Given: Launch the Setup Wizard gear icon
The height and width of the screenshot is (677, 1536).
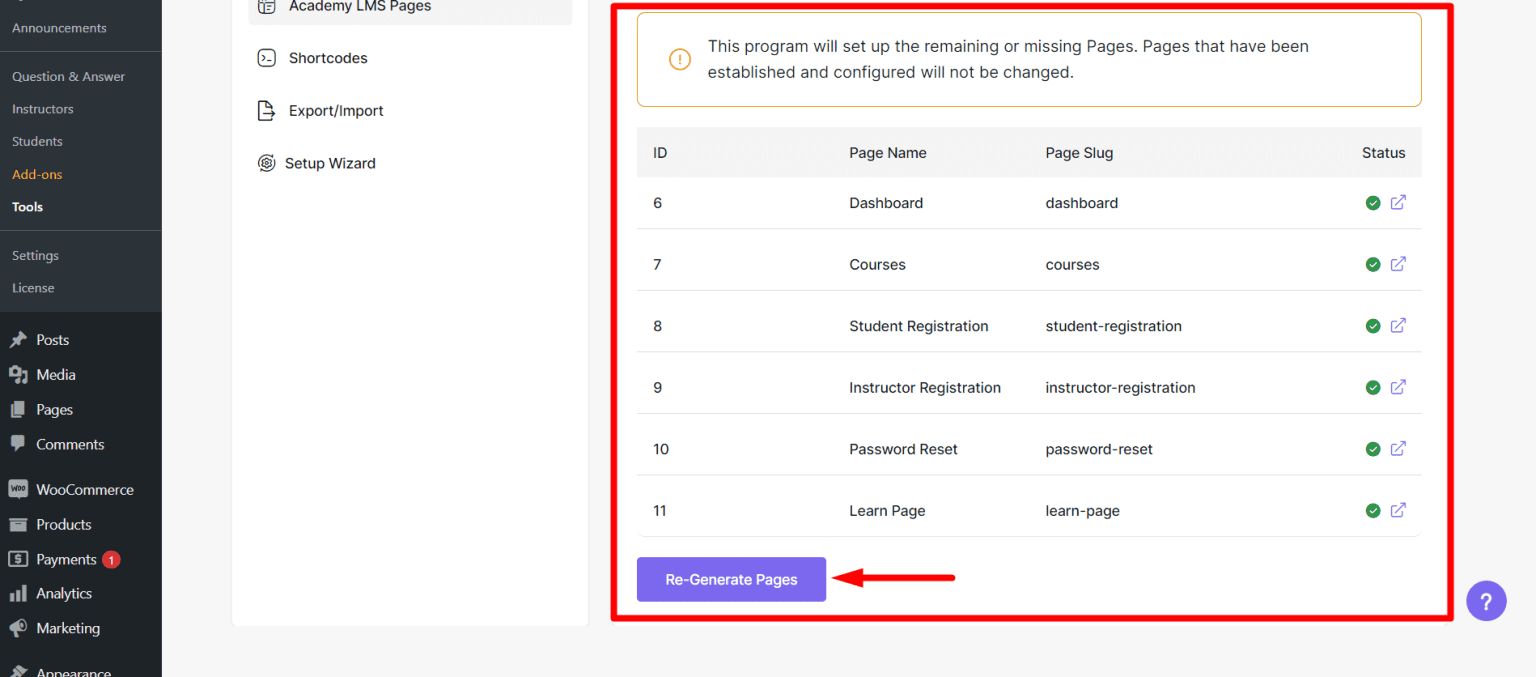Looking at the screenshot, I should [x=266, y=163].
